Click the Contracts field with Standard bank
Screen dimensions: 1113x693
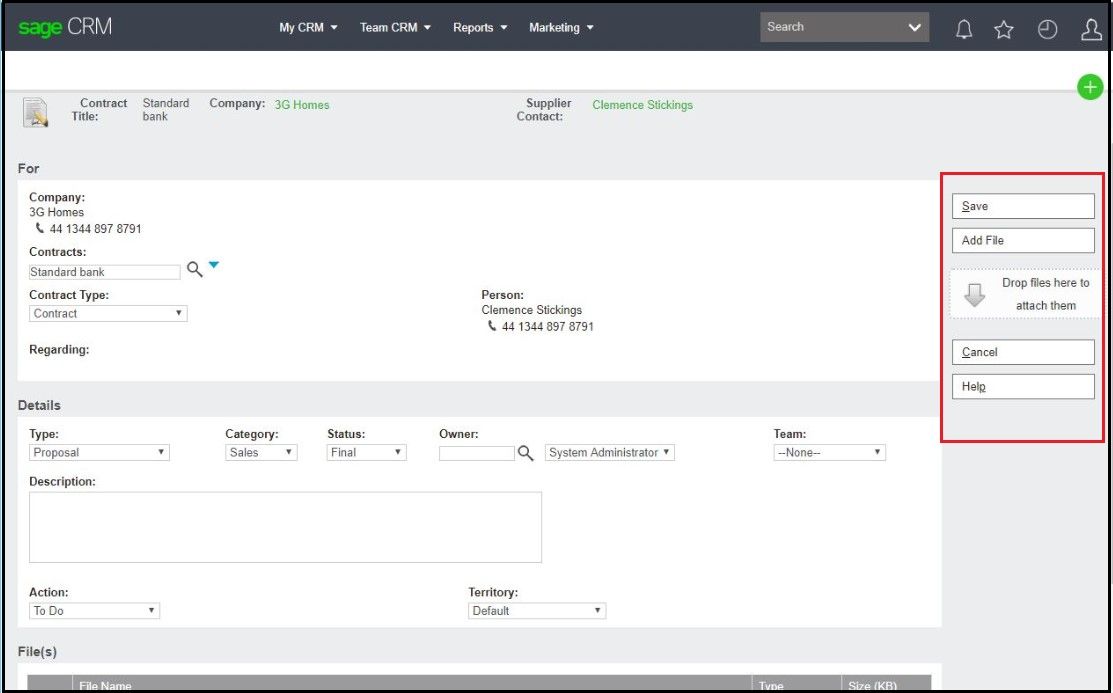coord(104,272)
